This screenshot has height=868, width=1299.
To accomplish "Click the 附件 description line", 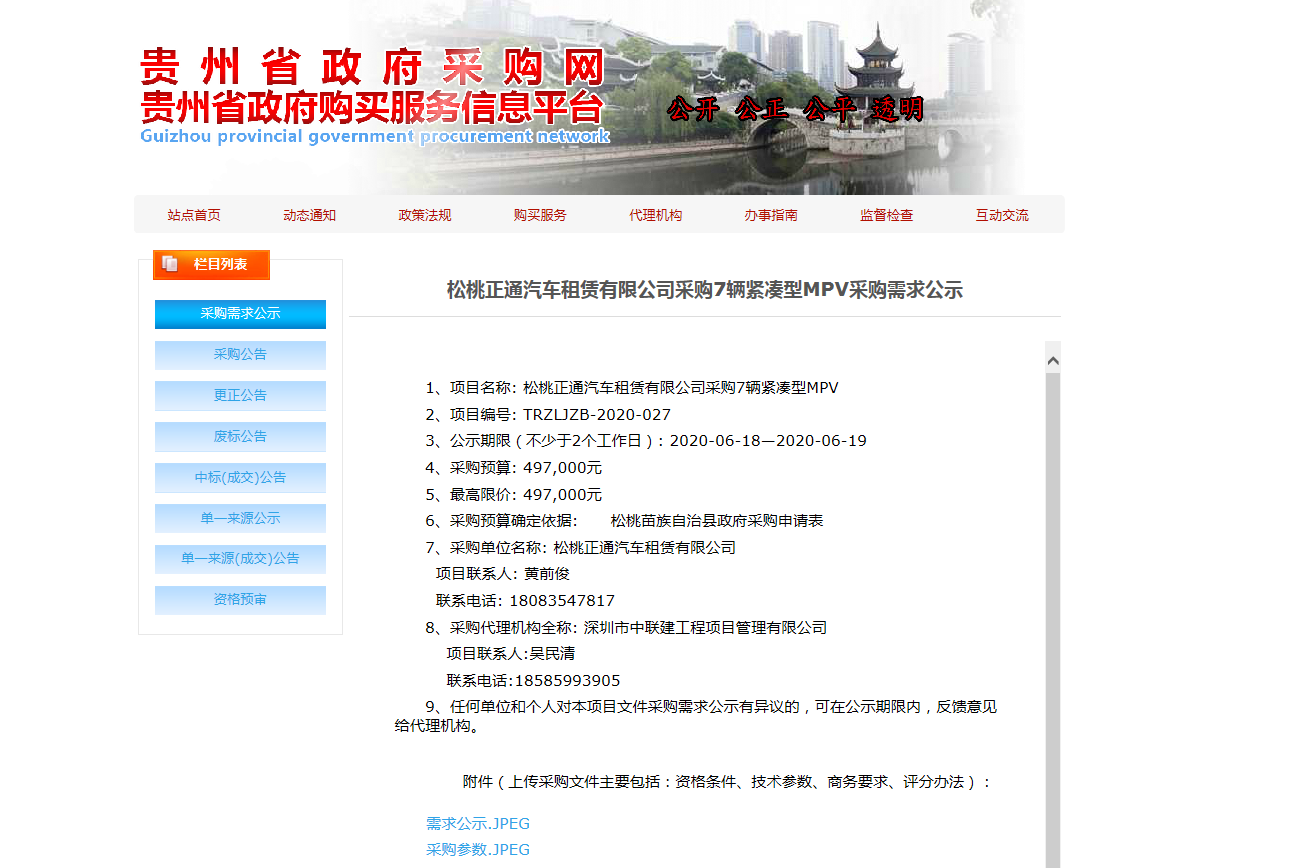I will click(x=727, y=782).
